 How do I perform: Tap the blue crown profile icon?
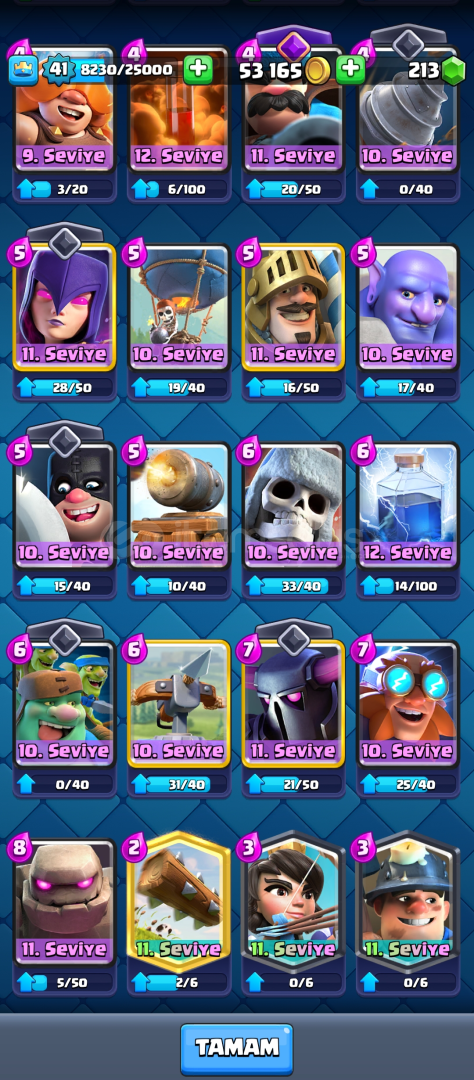[23, 70]
